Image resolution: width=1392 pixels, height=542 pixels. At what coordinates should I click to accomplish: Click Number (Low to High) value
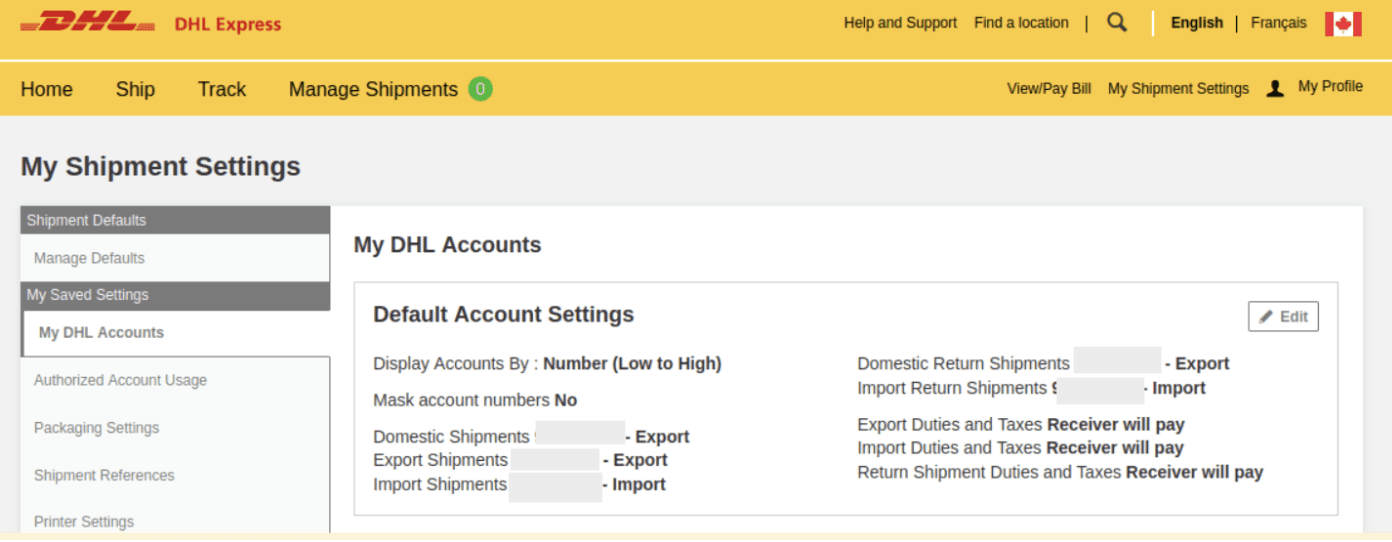pyautogui.click(x=632, y=364)
